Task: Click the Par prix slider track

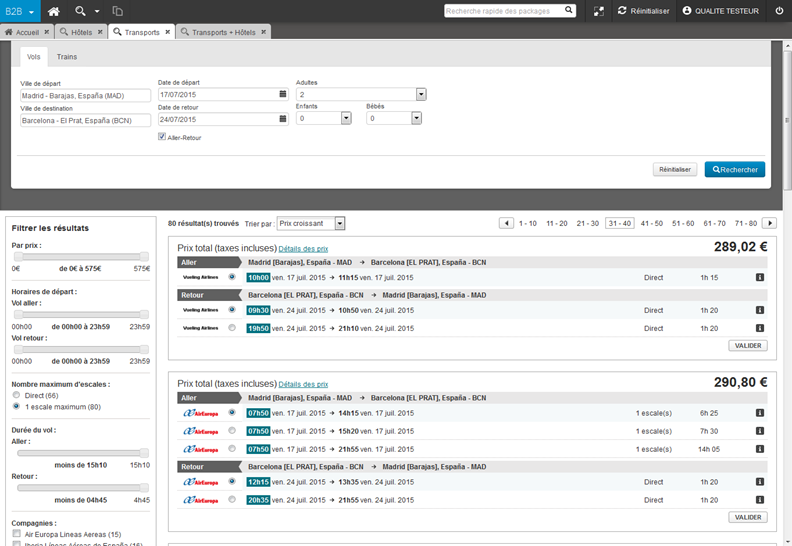Action: [80, 256]
